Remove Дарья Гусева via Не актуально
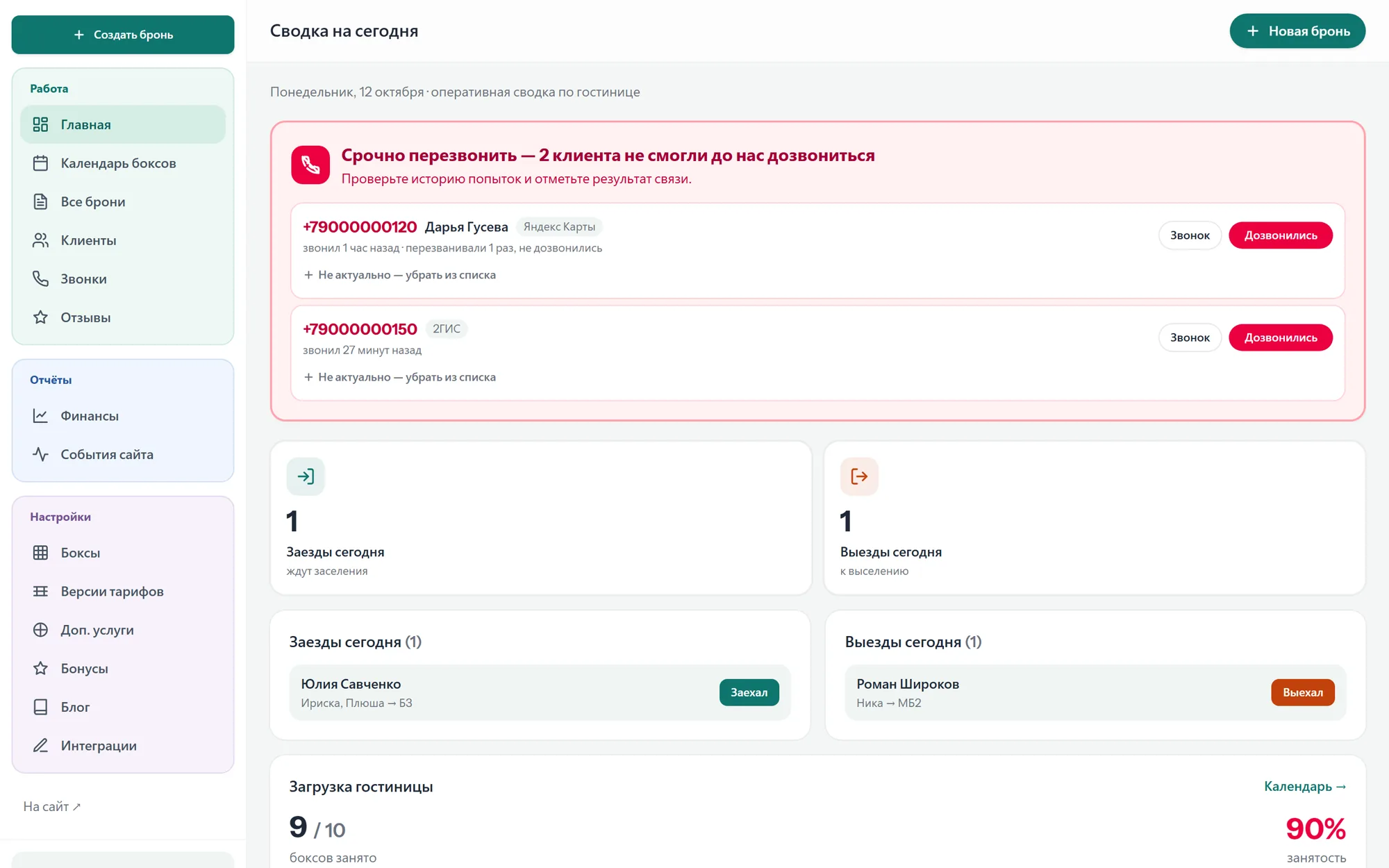 point(399,275)
